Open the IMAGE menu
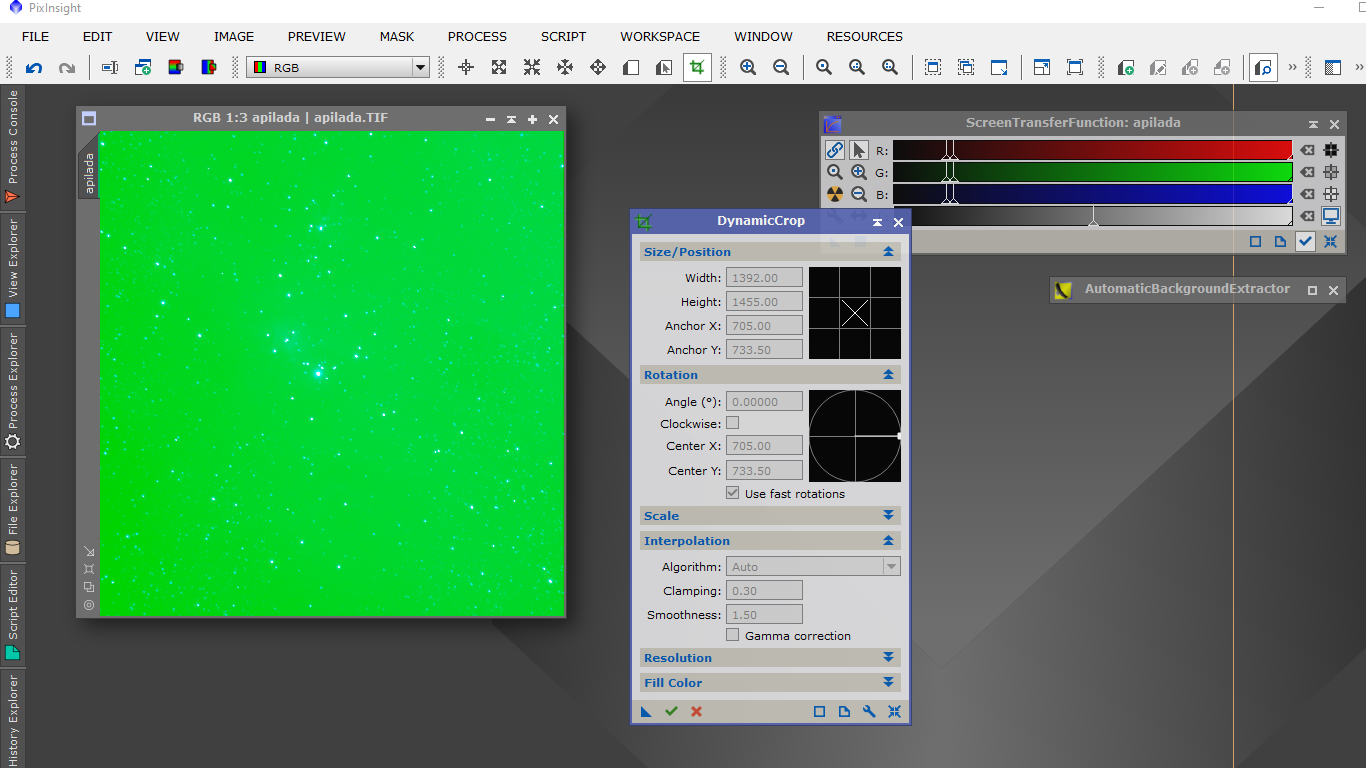Screen dimensions: 1366x768 pos(234,36)
